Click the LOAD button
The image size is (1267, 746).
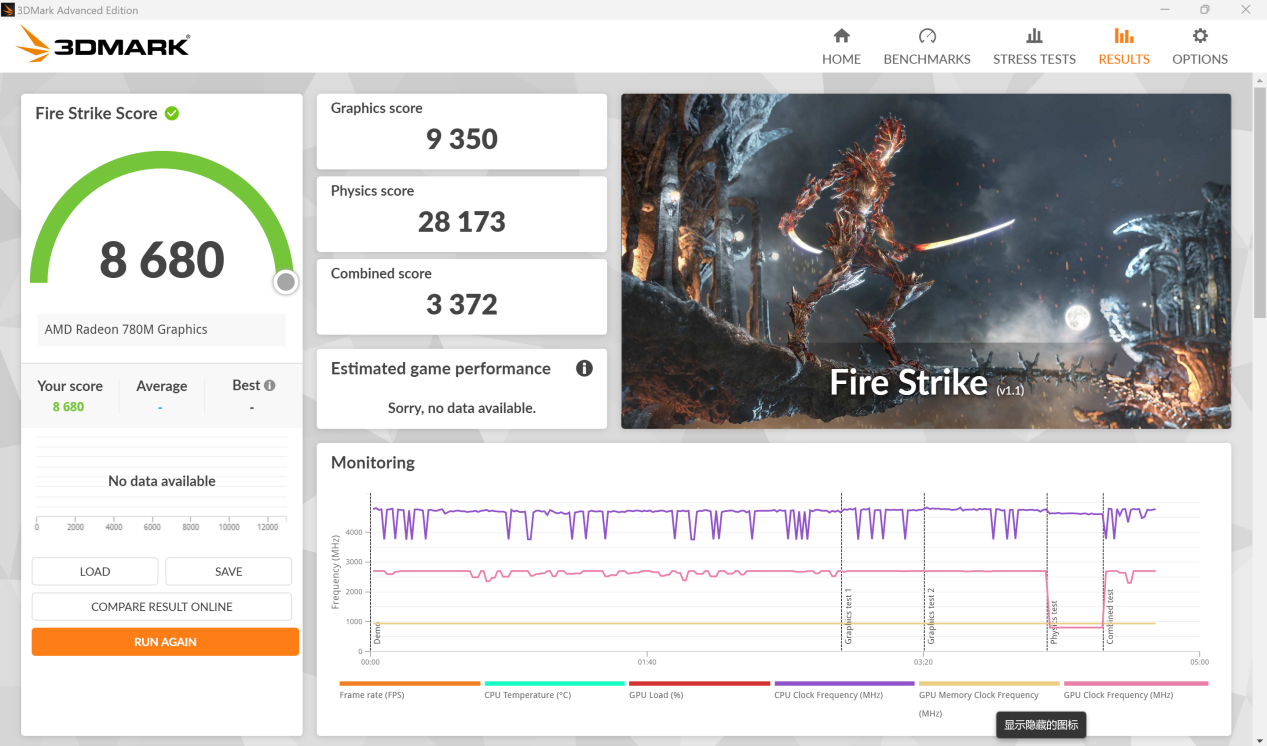[x=95, y=571]
